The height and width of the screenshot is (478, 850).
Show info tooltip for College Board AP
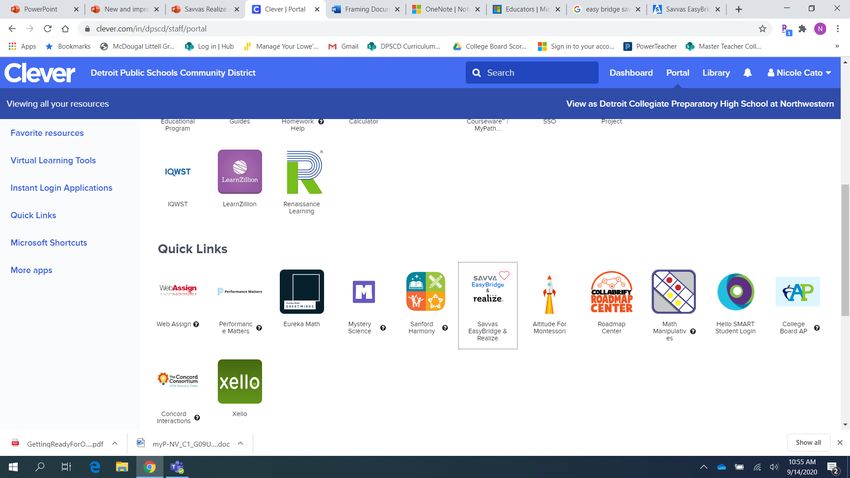click(x=817, y=328)
